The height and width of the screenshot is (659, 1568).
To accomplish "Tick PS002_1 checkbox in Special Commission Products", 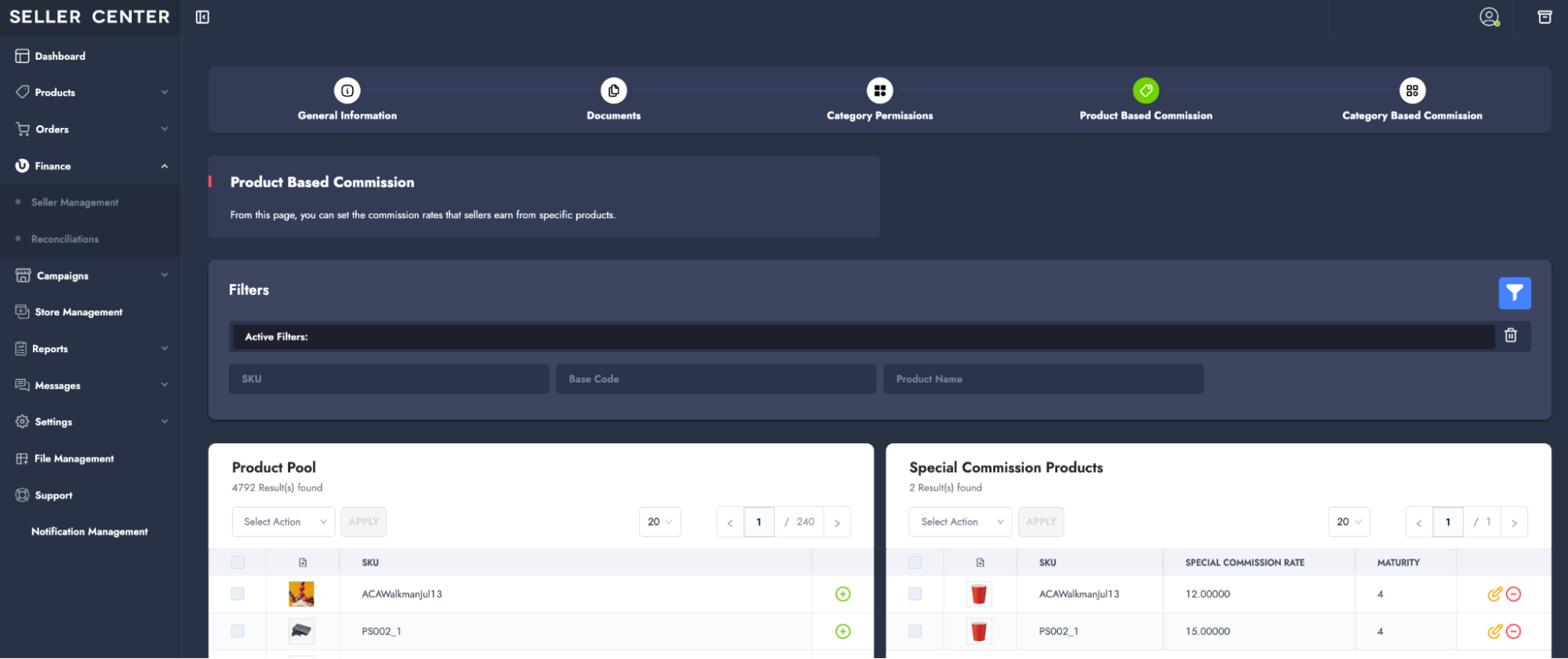I will point(915,632).
